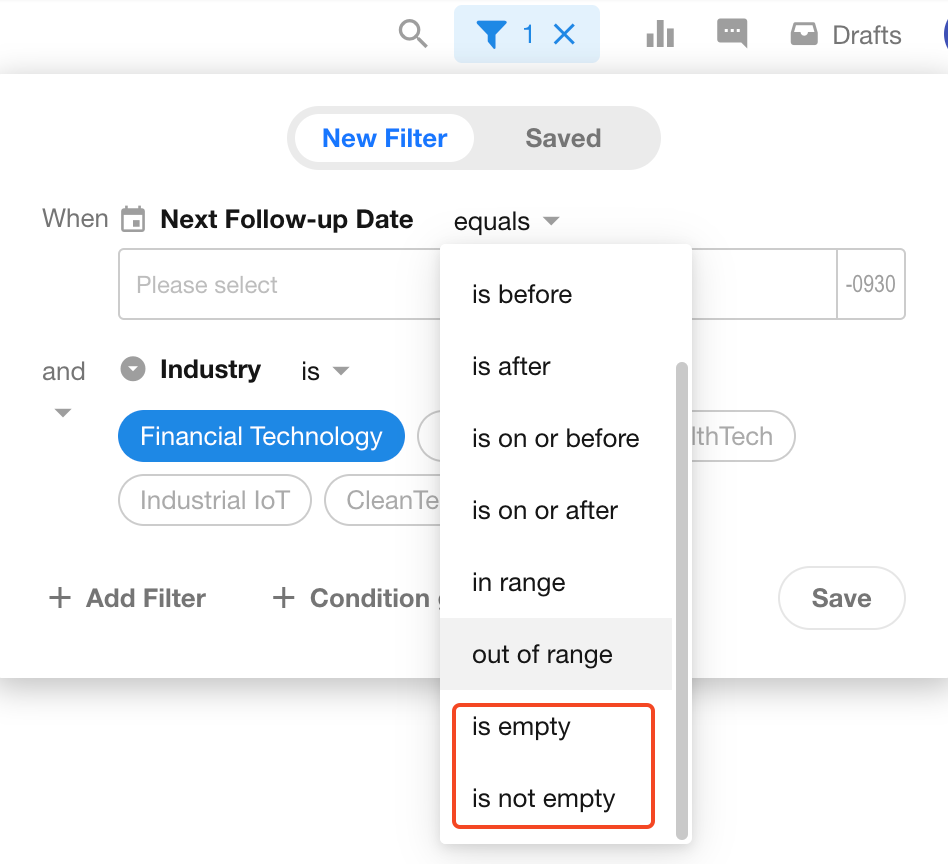Switch to the Saved tab
Viewport: 948px width, 864px height.
tap(563, 138)
